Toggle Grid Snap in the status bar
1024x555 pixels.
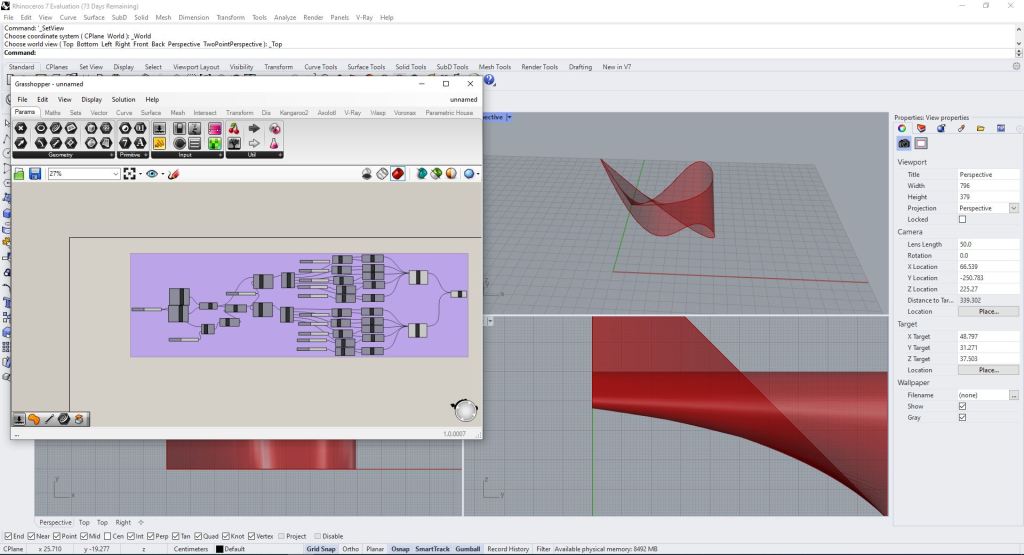(320, 549)
